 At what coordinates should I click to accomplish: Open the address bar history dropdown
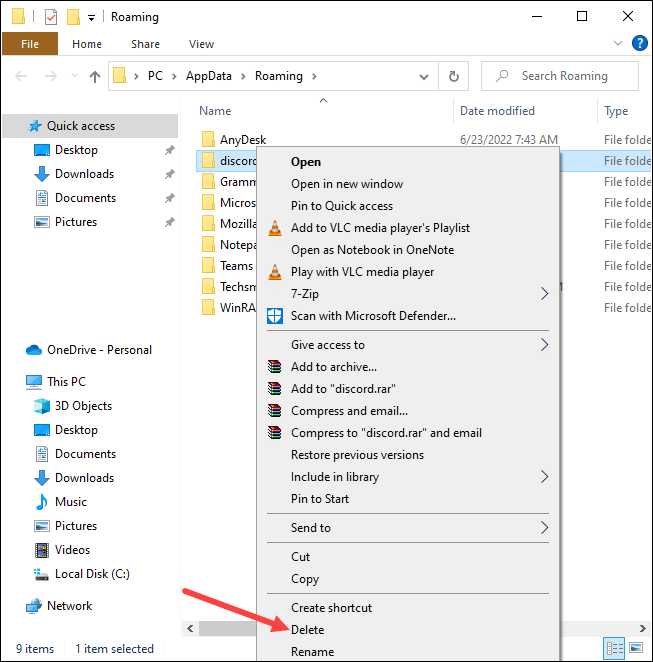[x=424, y=76]
